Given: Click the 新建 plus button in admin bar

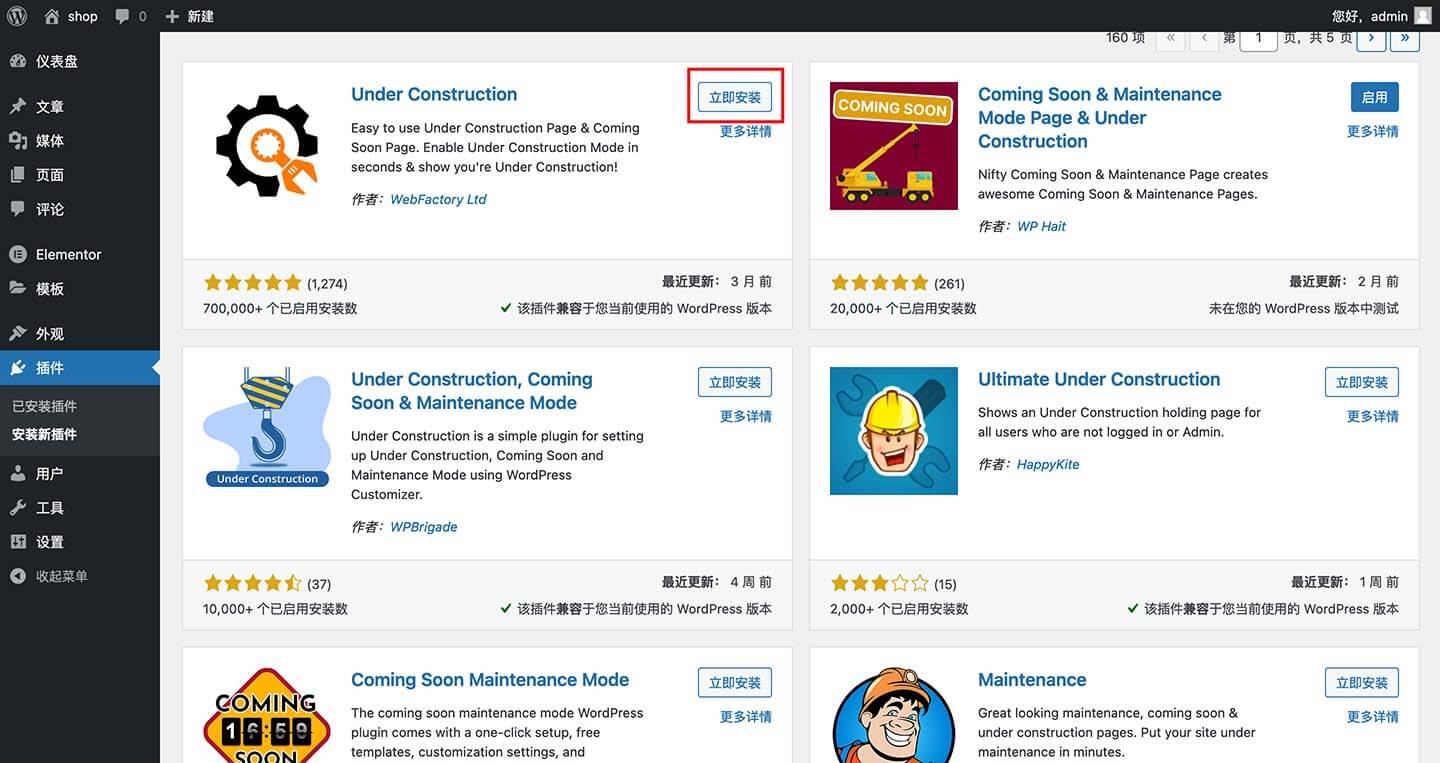Looking at the screenshot, I should pyautogui.click(x=189, y=16).
